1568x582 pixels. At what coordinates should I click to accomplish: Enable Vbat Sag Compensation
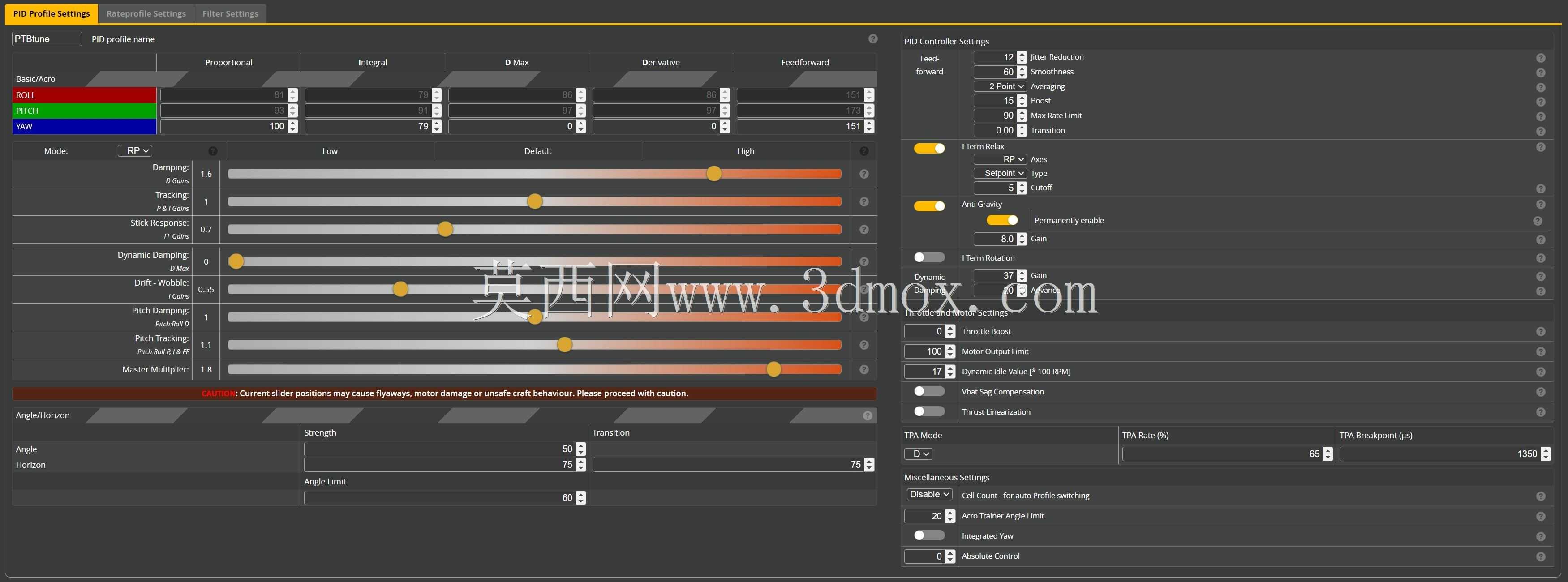coord(929,391)
